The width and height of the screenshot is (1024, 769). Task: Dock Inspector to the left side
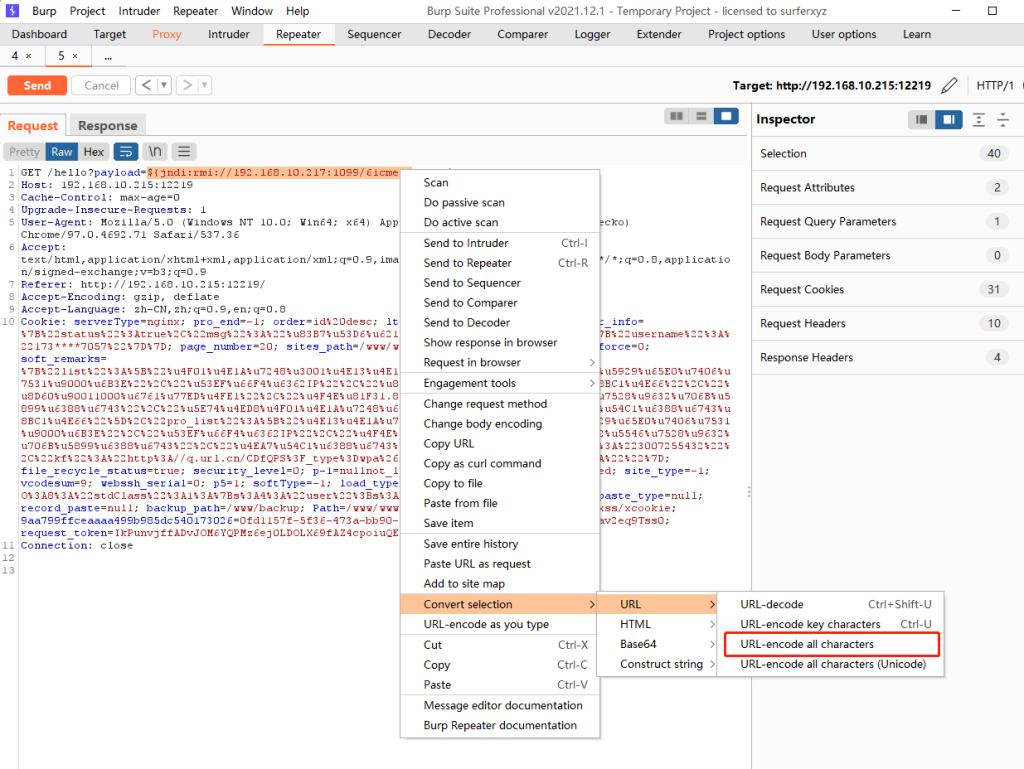point(923,120)
